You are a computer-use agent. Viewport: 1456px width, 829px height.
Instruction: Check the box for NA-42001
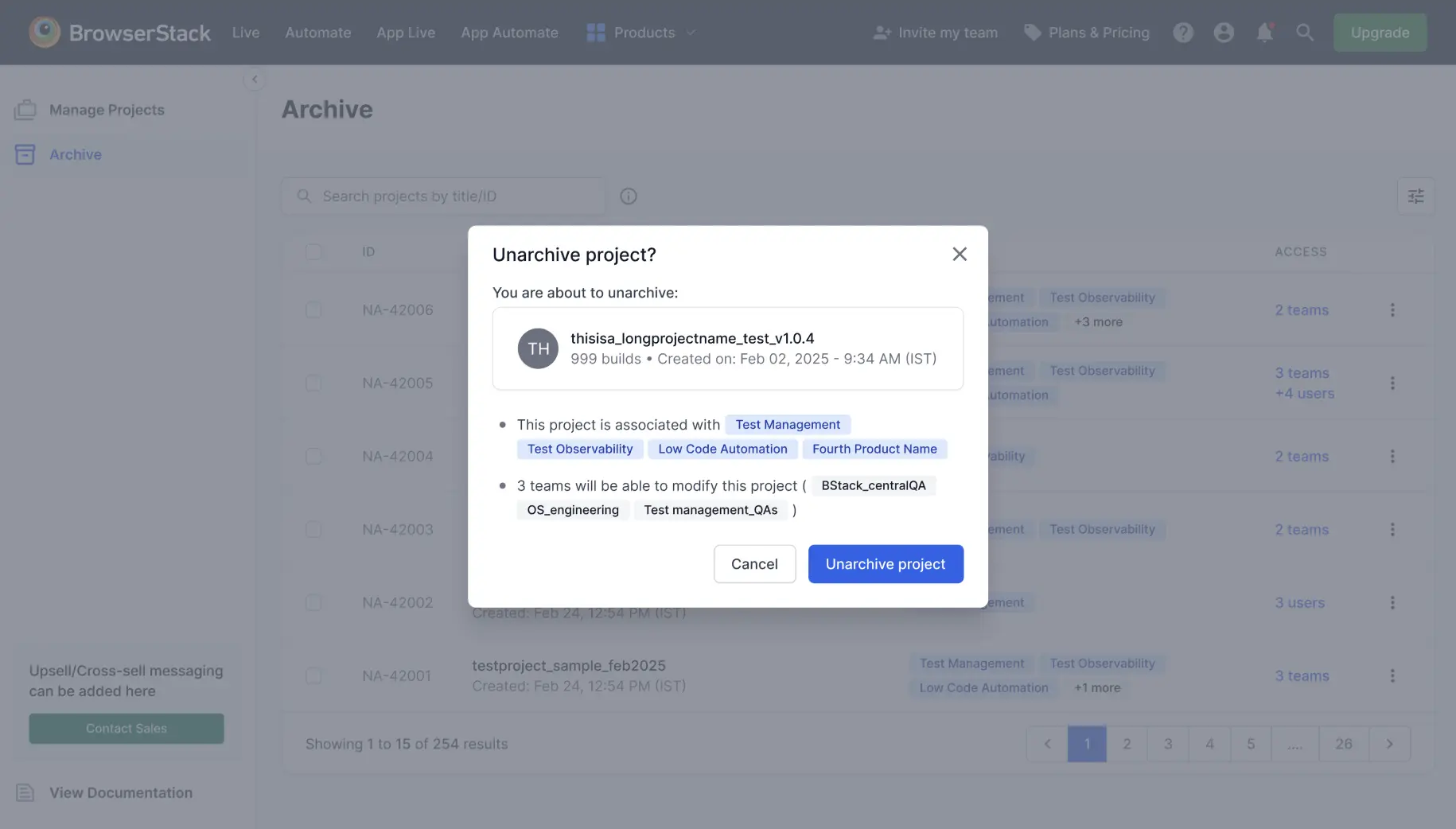313,676
